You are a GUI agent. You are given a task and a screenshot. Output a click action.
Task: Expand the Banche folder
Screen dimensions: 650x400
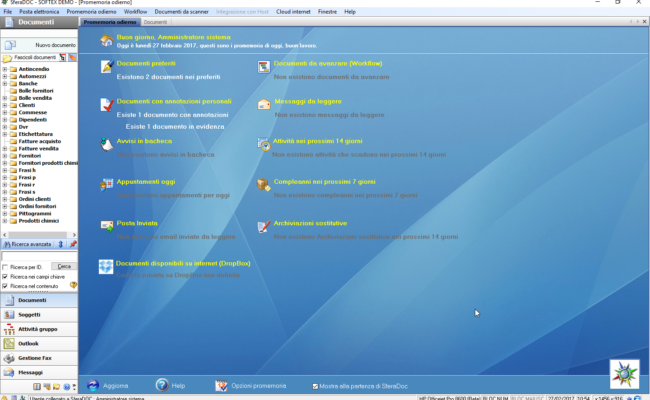tap(5, 84)
